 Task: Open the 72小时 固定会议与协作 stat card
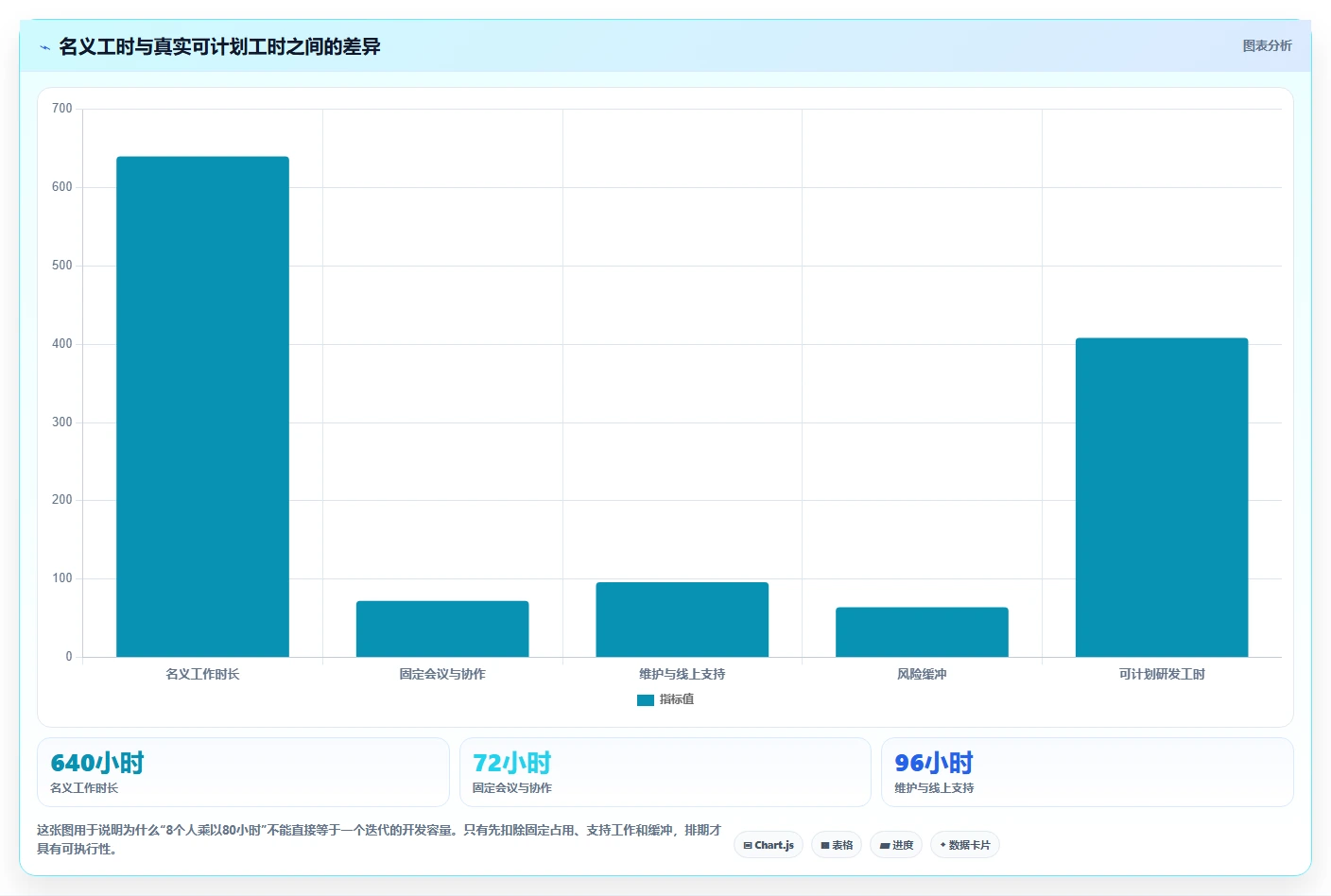click(665, 772)
